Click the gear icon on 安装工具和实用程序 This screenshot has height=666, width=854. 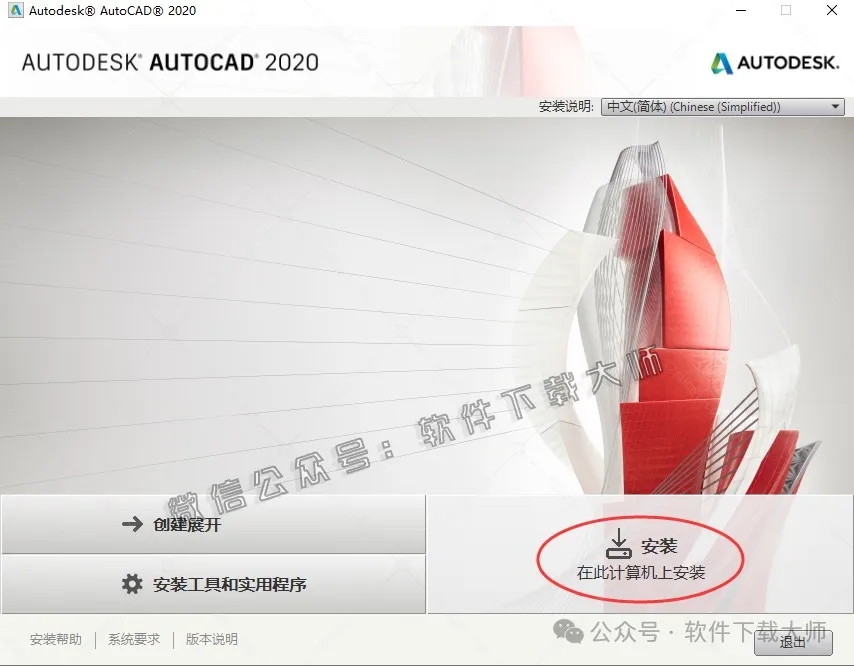coord(131,586)
